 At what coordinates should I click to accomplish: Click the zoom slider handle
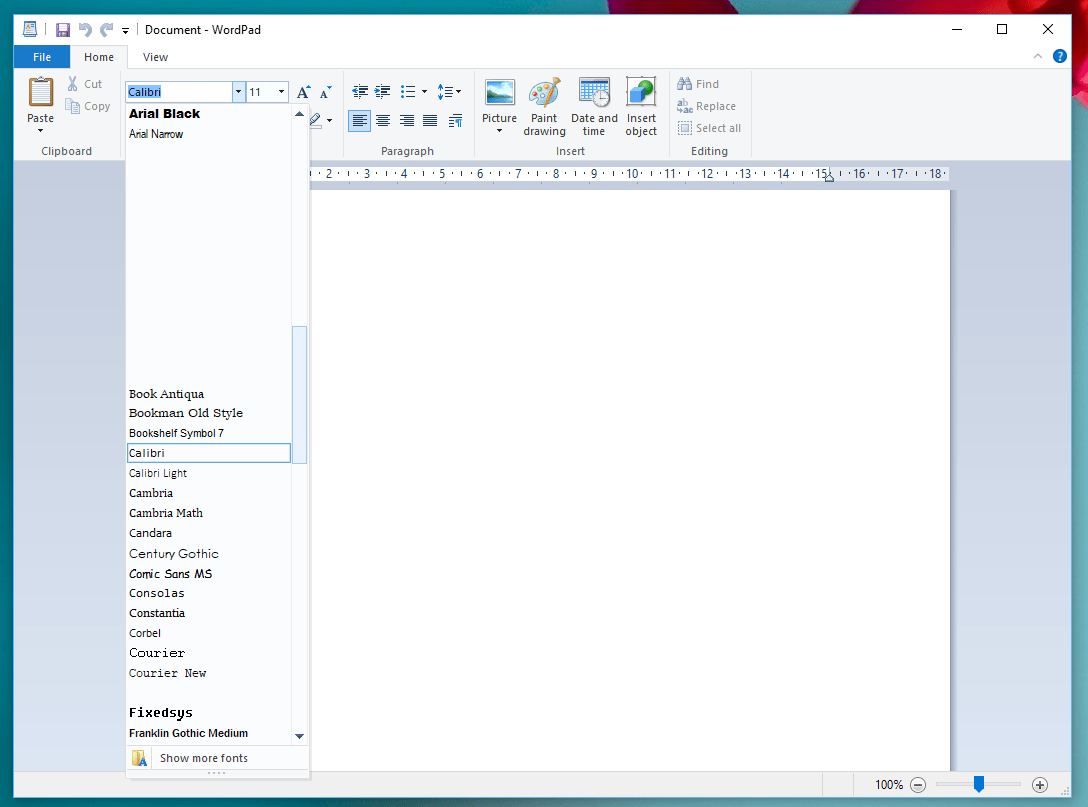click(x=978, y=784)
